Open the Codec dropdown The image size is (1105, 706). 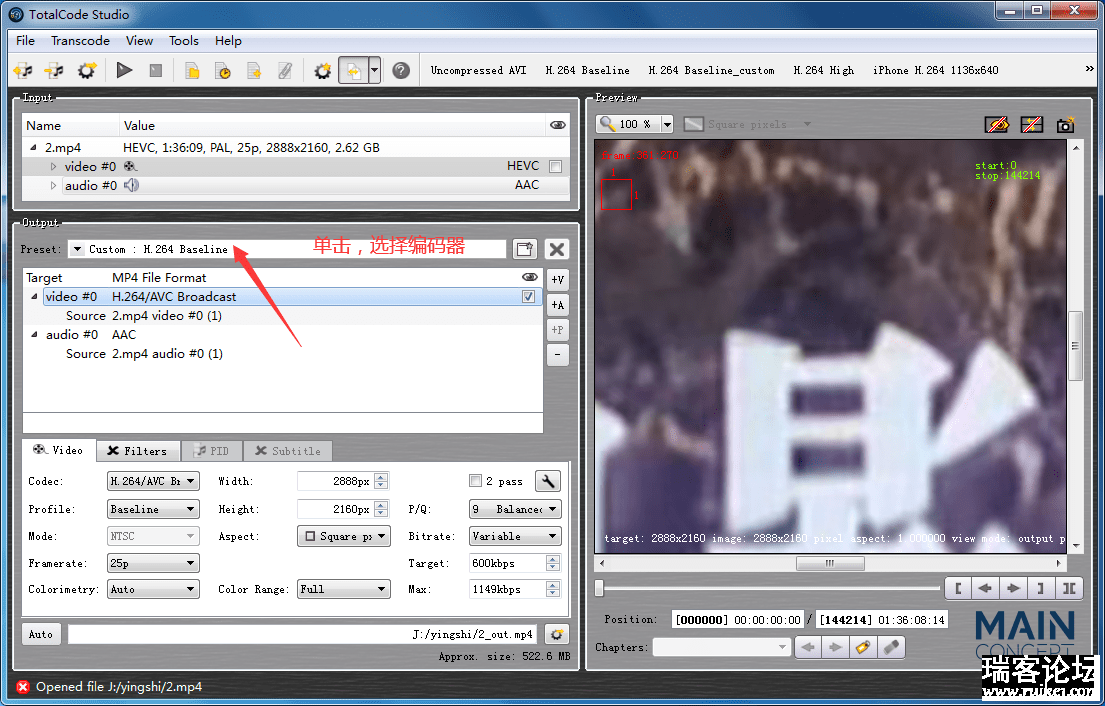point(153,481)
